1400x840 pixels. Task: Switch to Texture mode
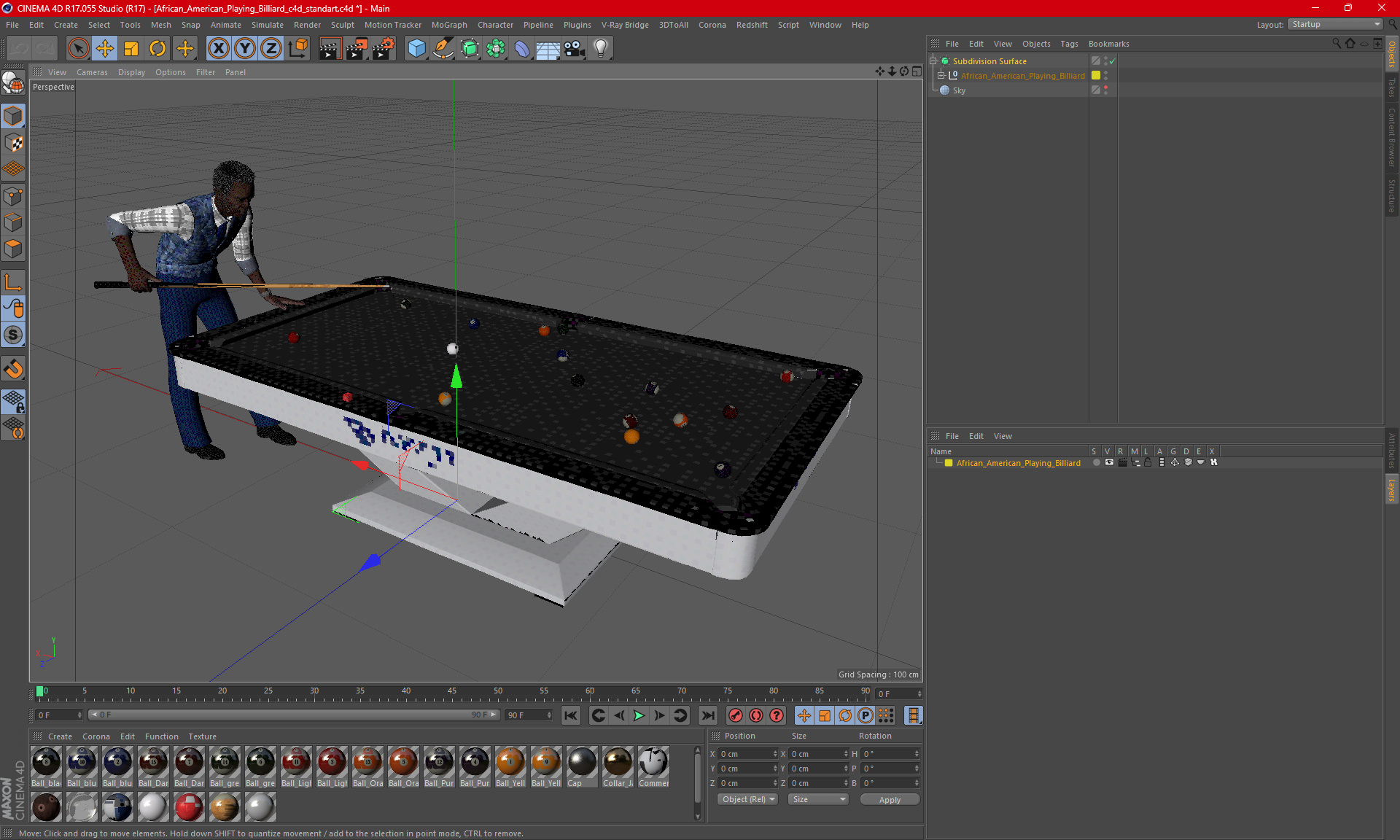click(13, 143)
